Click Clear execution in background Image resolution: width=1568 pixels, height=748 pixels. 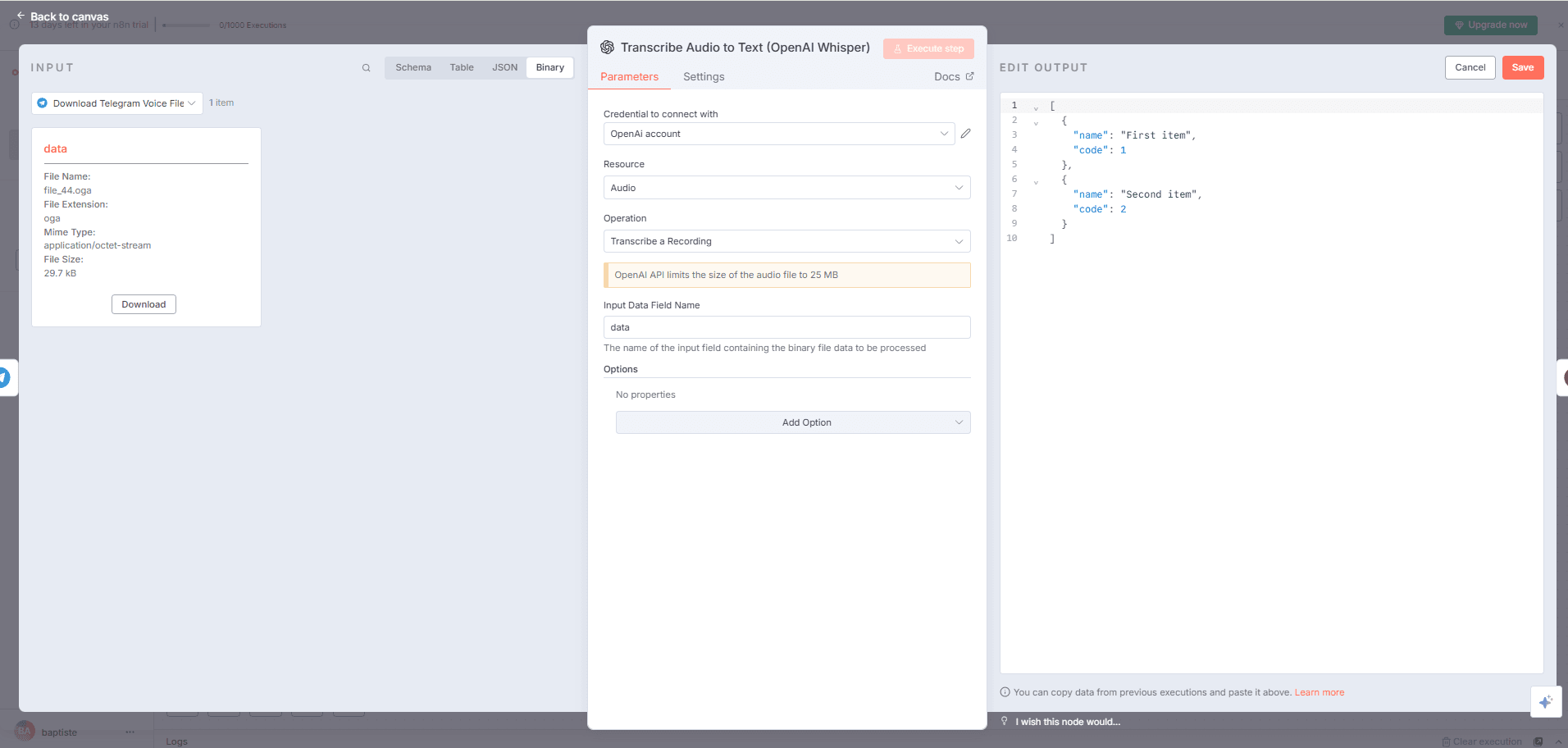coord(1482,741)
